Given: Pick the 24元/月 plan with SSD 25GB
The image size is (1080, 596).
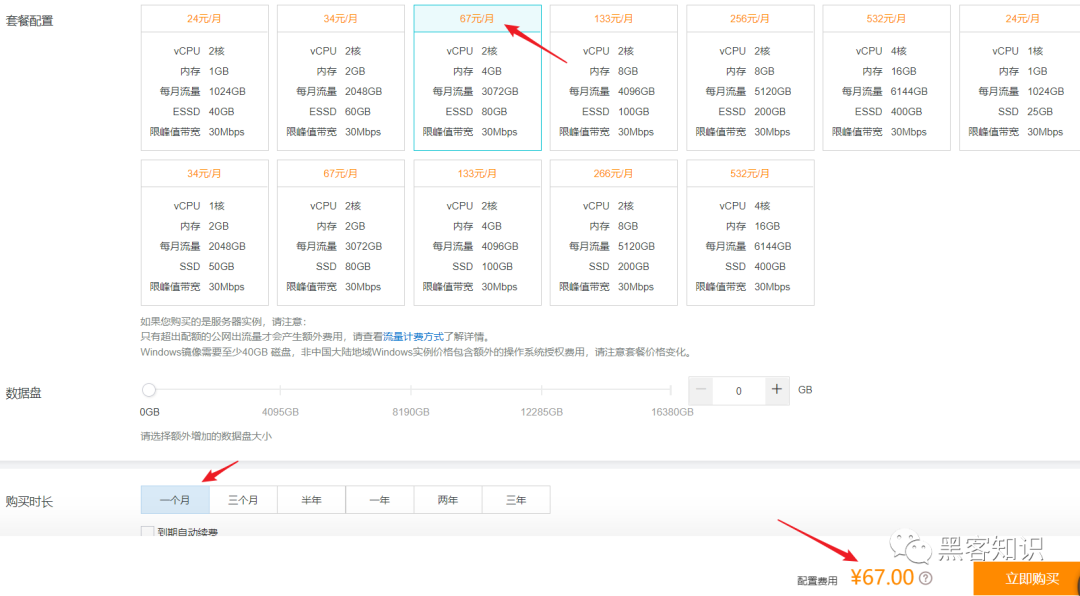Looking at the screenshot, I should click(x=1019, y=78).
